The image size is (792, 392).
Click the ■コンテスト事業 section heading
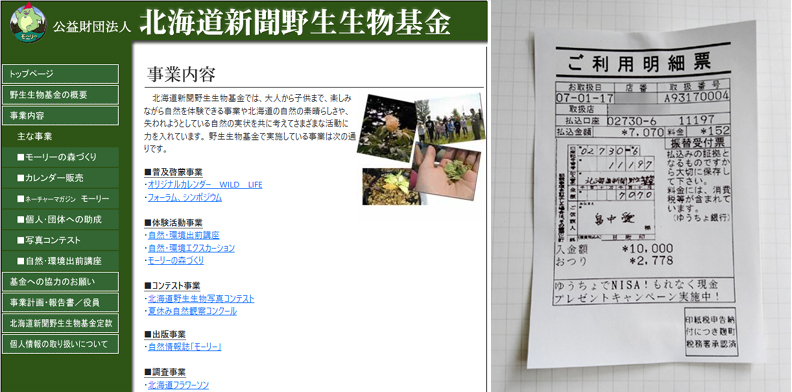coord(172,286)
